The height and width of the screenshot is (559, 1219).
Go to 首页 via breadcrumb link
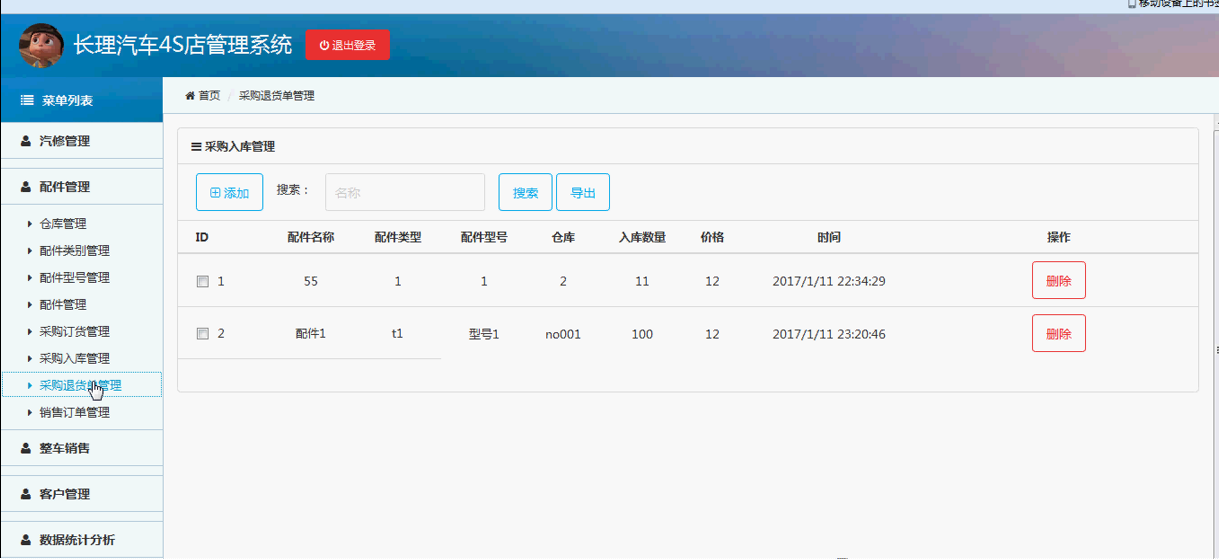(209, 96)
